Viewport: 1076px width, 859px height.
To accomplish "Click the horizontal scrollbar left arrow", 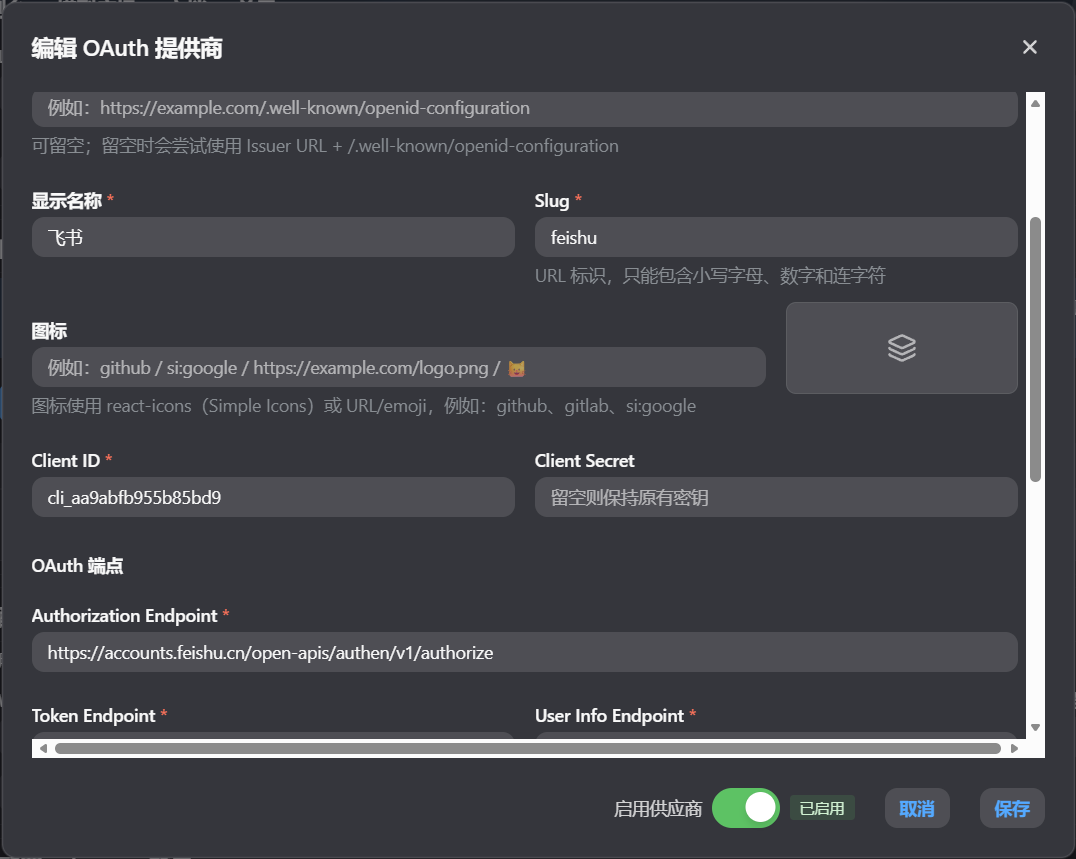I will (x=43, y=748).
